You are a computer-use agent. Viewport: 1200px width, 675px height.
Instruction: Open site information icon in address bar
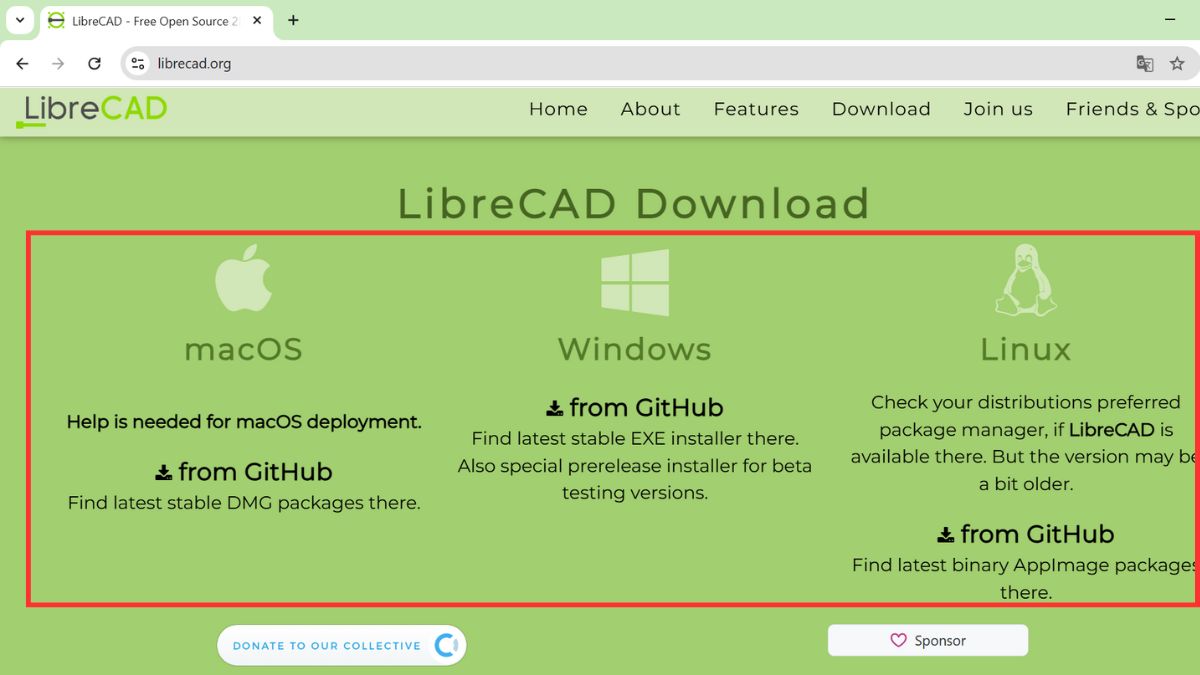139,63
